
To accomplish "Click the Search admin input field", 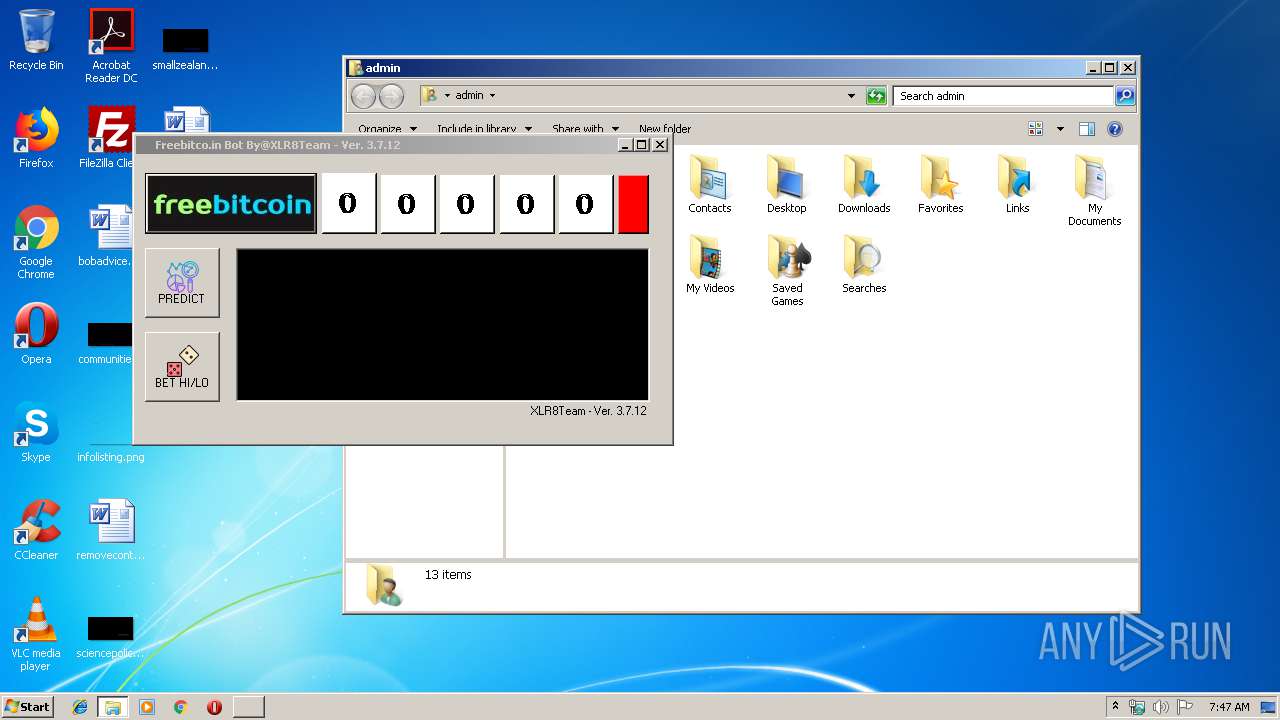I will [x=1003, y=96].
